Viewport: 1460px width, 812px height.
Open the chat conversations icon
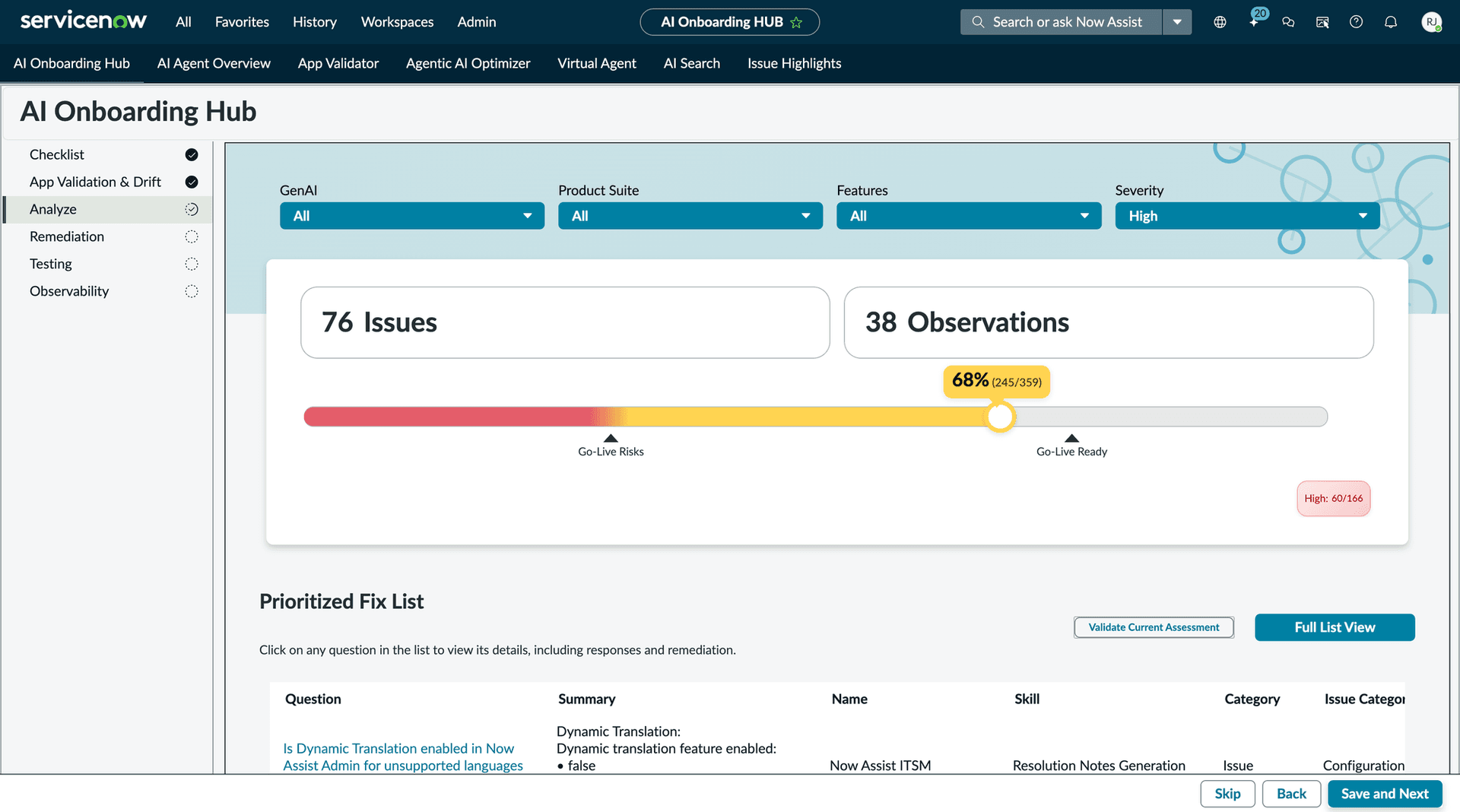point(1288,22)
